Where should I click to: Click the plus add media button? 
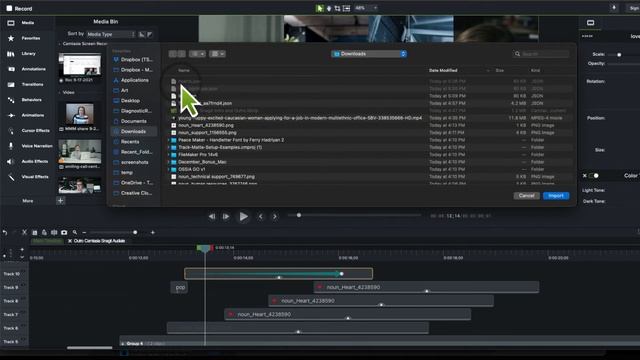click(x=60, y=200)
